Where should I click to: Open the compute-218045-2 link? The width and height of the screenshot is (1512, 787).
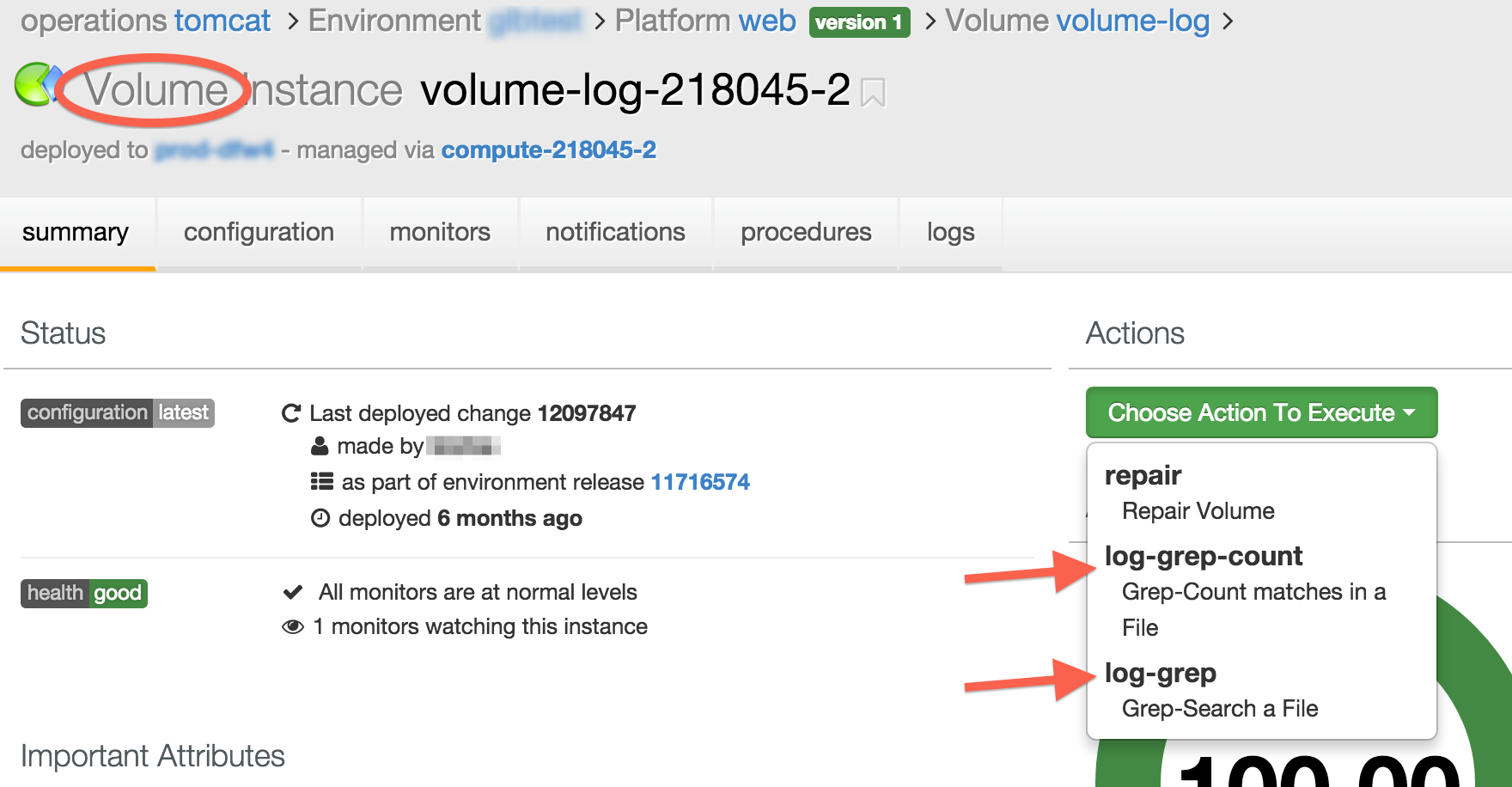click(x=548, y=150)
